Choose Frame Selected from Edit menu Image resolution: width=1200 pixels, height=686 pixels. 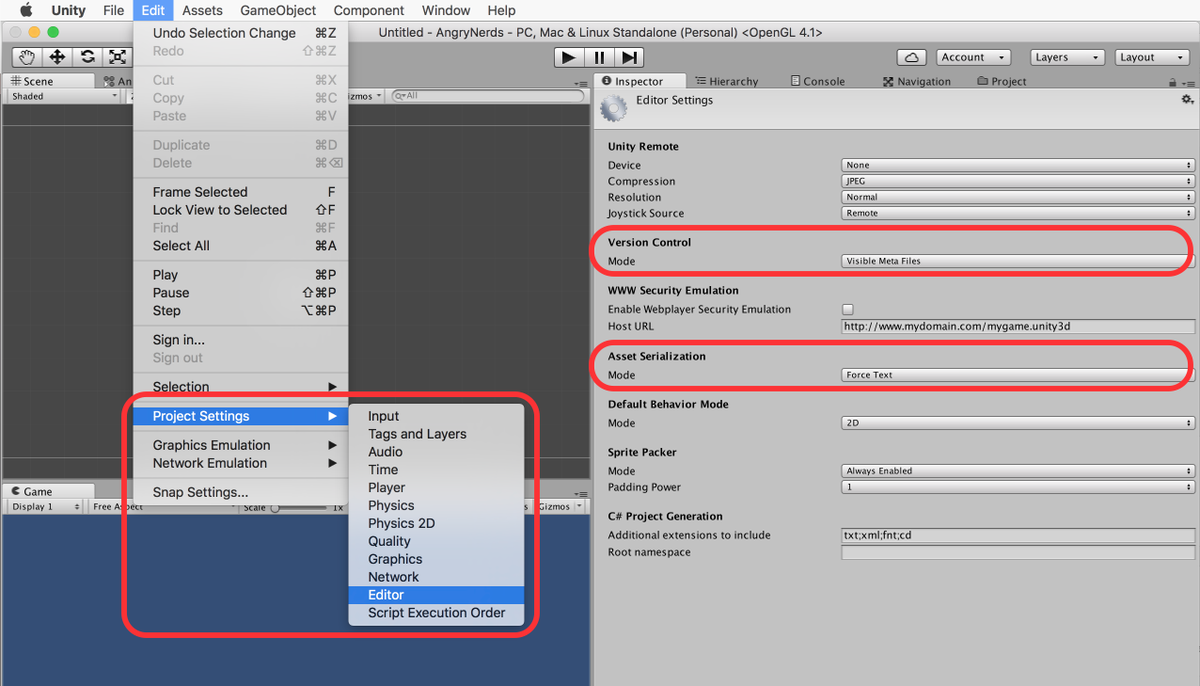point(241,192)
